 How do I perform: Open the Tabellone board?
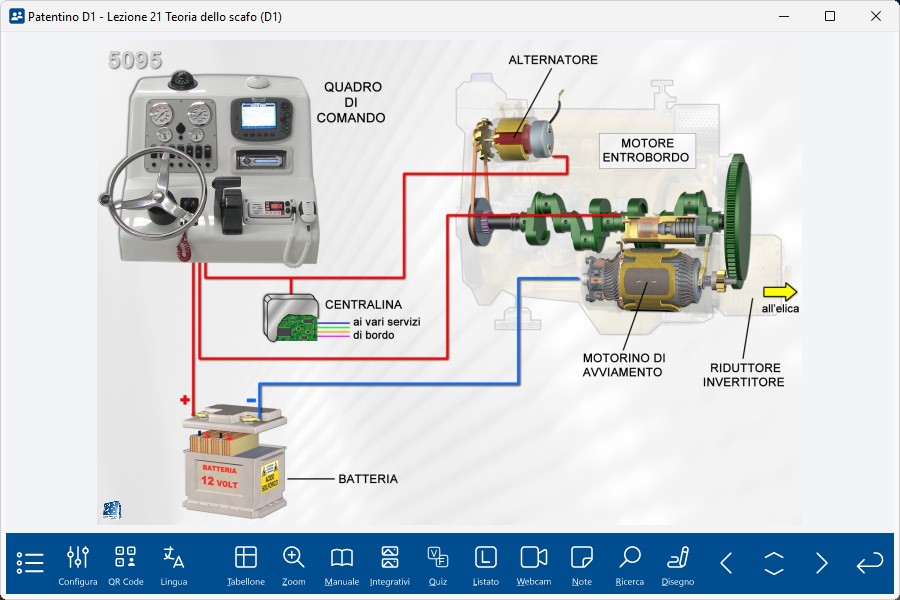tap(246, 563)
